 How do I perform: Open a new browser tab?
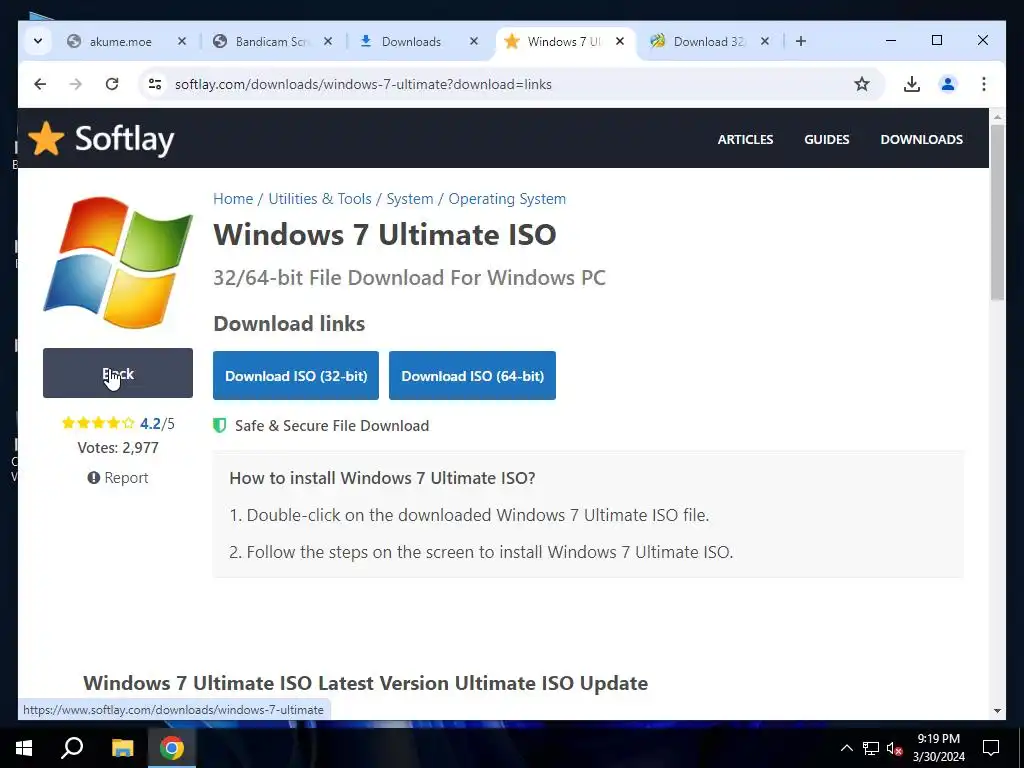pyautogui.click(x=801, y=41)
